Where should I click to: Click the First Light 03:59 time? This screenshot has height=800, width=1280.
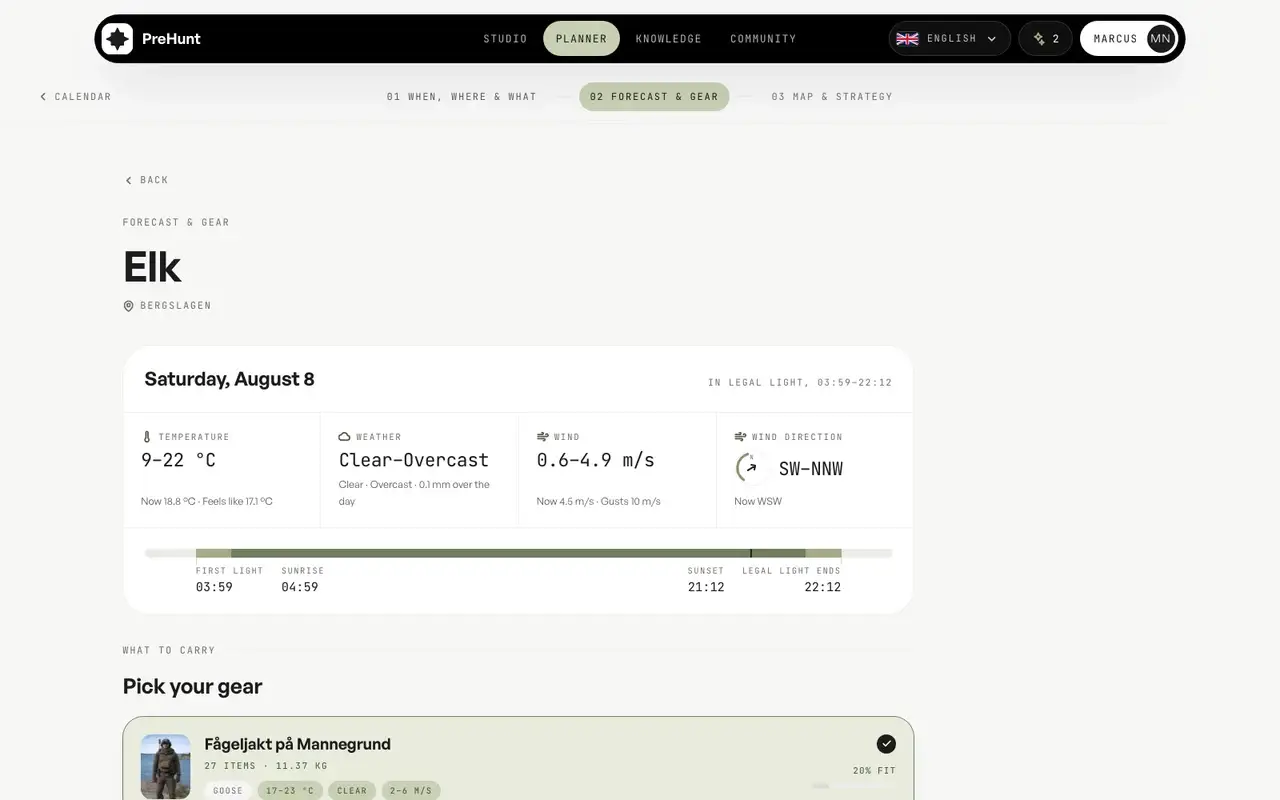tap(214, 587)
